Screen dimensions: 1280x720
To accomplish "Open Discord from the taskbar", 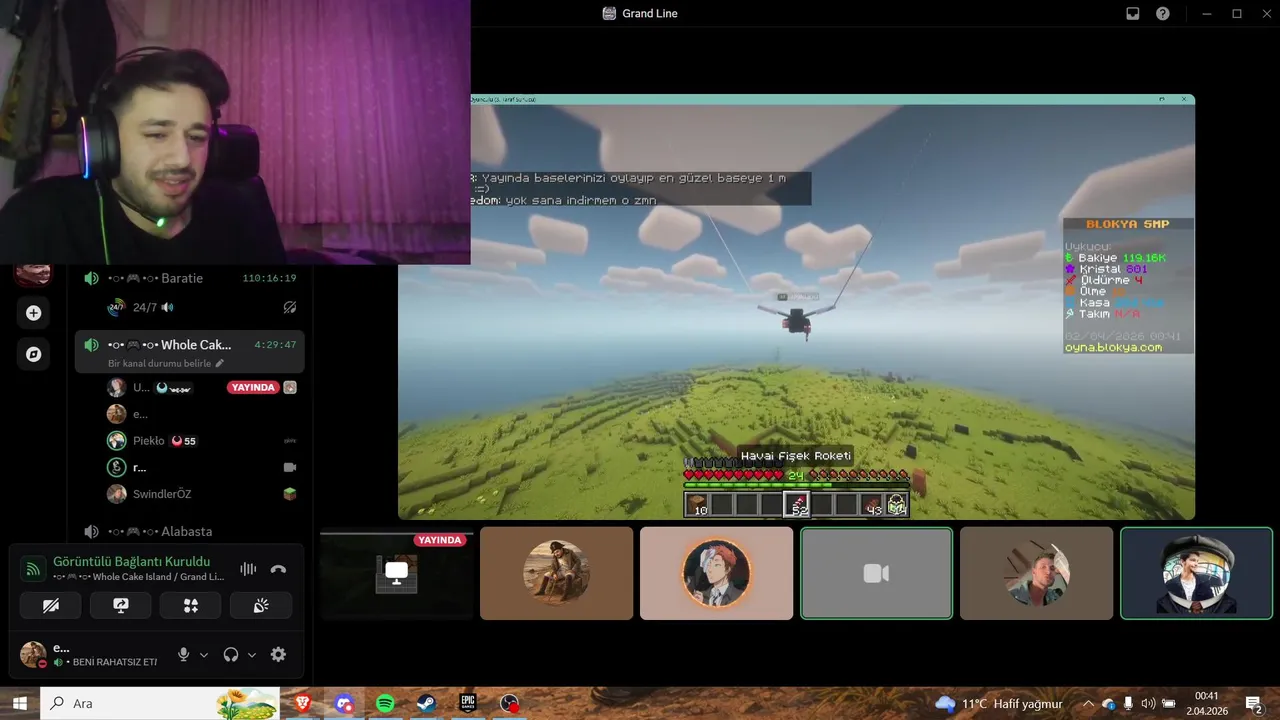I will click(345, 703).
